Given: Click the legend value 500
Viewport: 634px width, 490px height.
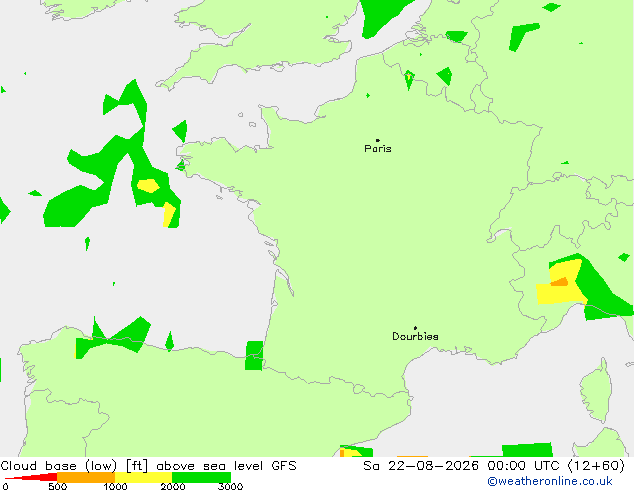Looking at the screenshot, I should click(x=57, y=486).
